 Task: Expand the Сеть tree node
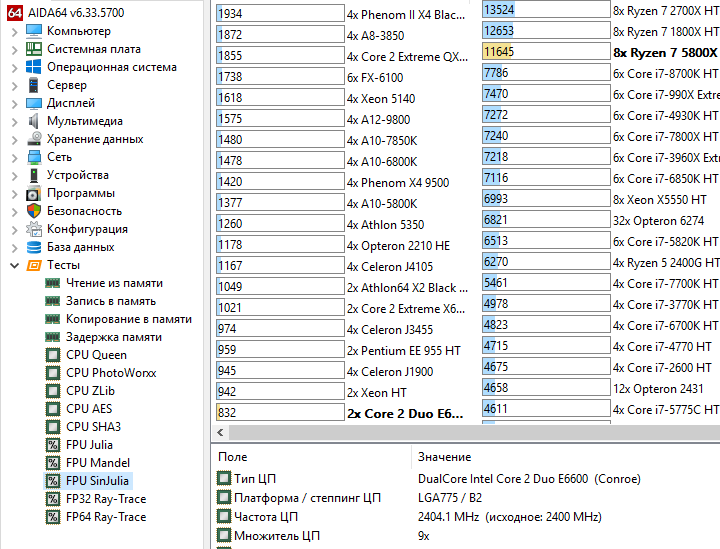(14, 157)
